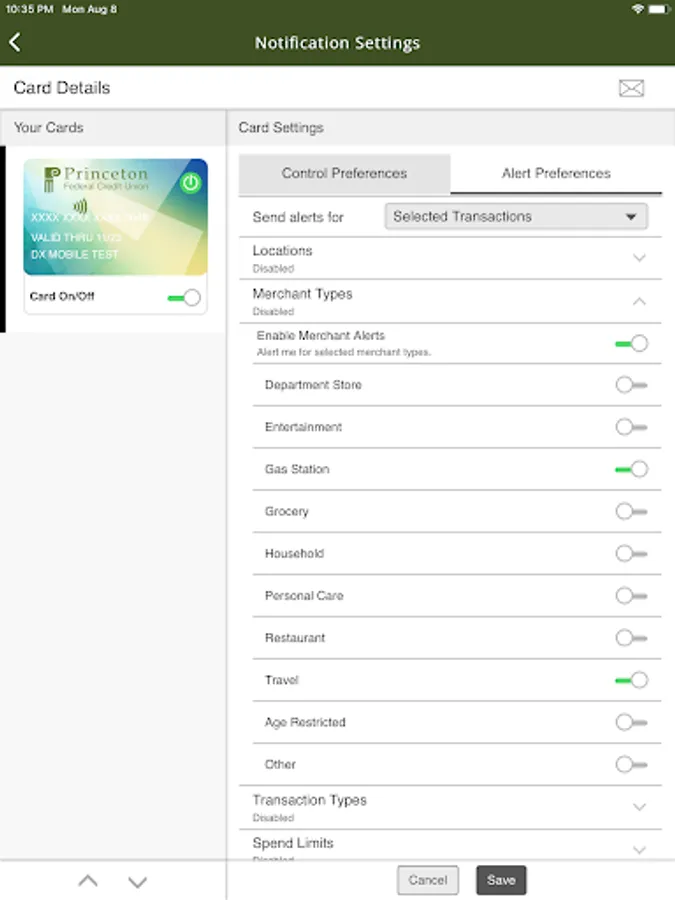Tap the Princeton credit union logo
This screenshot has height=900, width=675.
[96, 179]
